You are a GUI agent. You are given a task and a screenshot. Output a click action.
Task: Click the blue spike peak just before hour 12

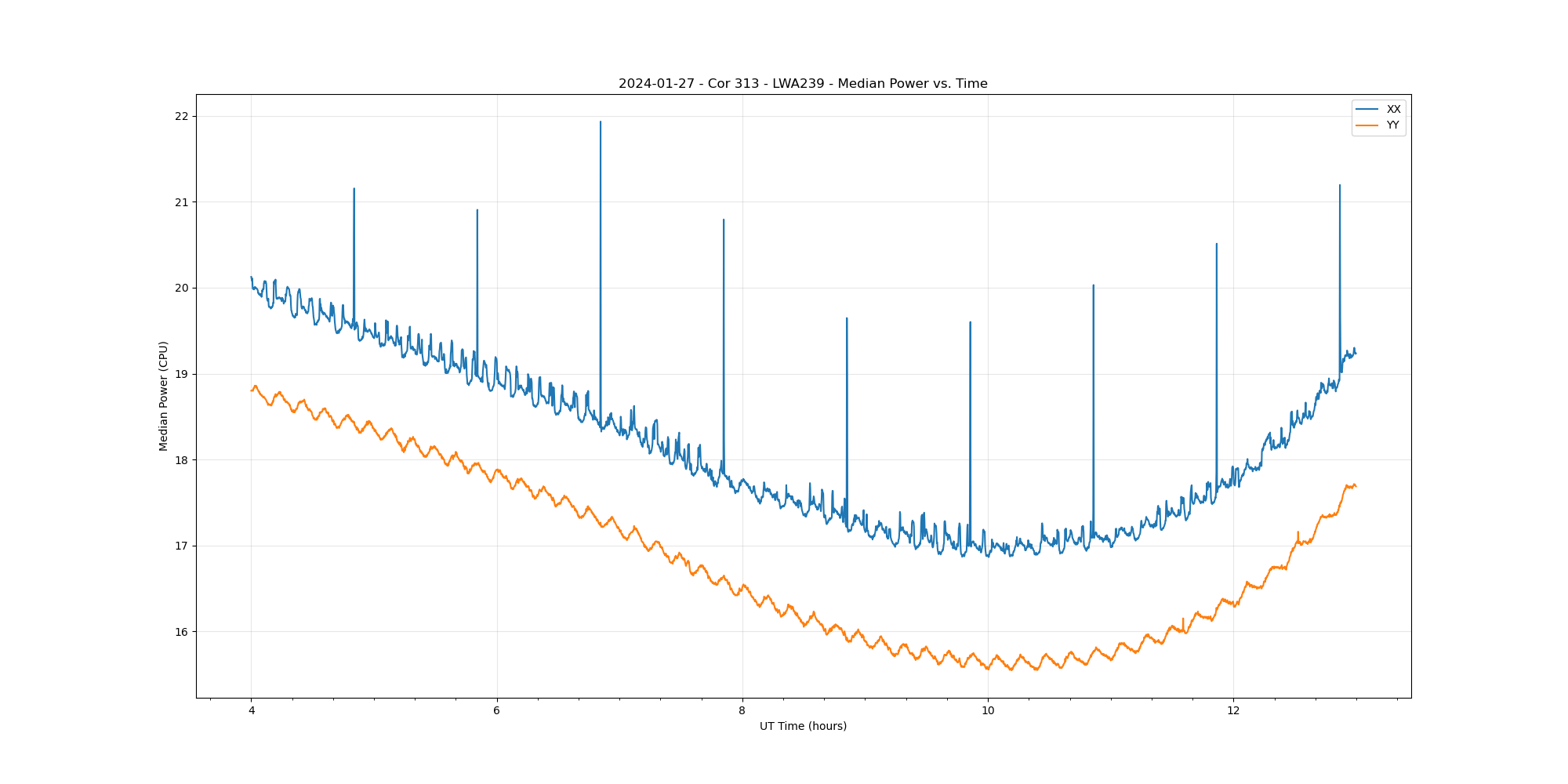tap(1216, 244)
